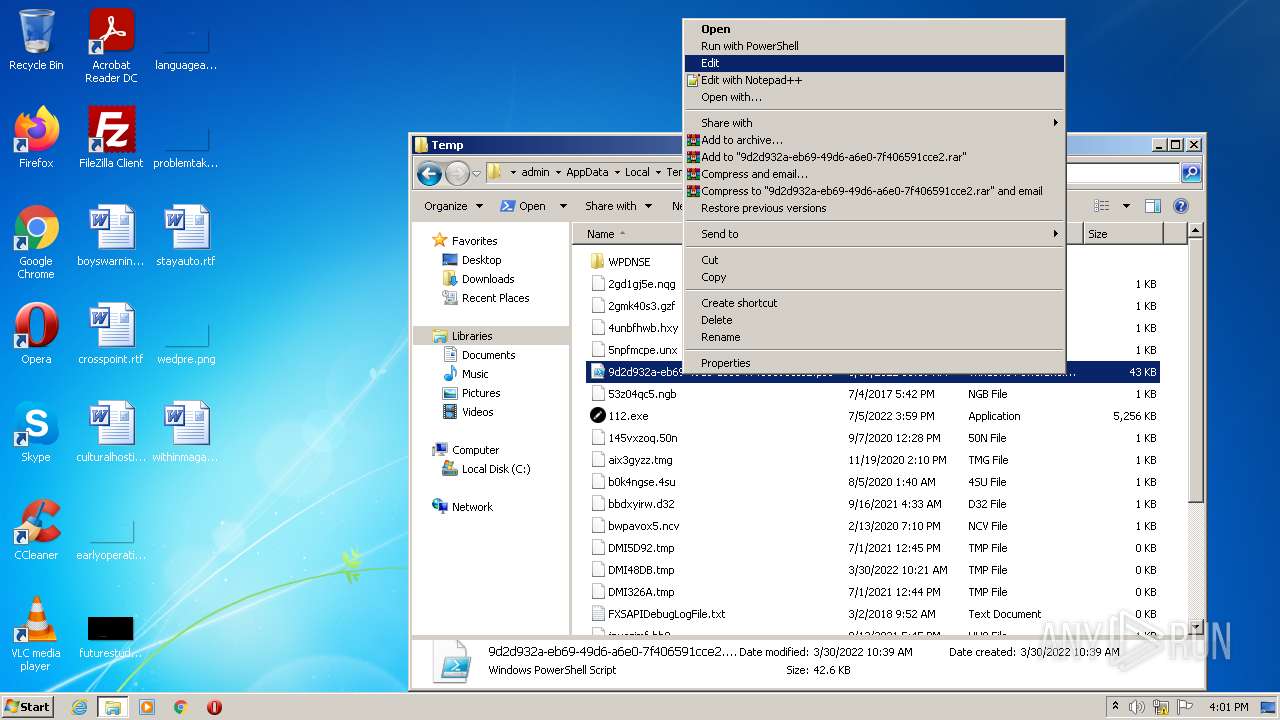The image size is (1280, 720).
Task: Expand Local breadcrumb dropdown arrow
Action: (658, 172)
